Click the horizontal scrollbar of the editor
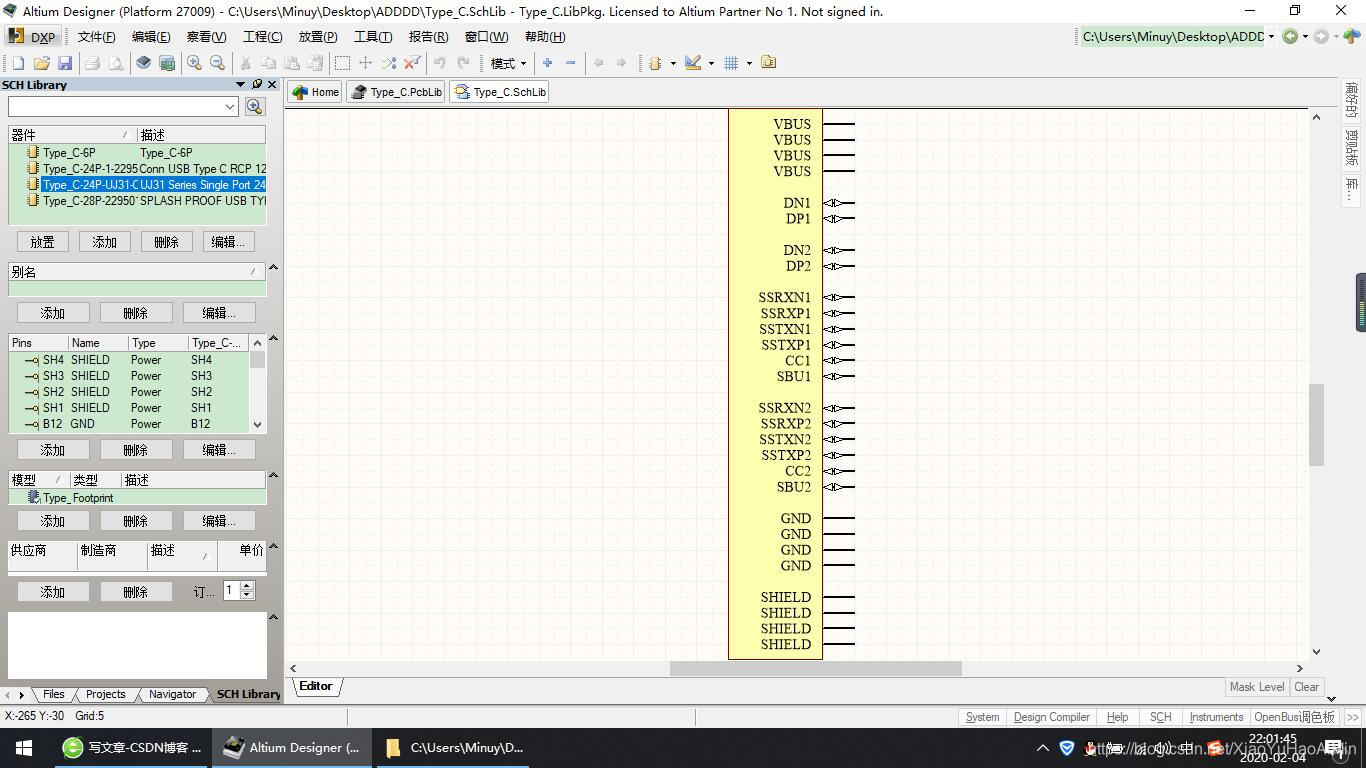 pyautogui.click(x=815, y=668)
